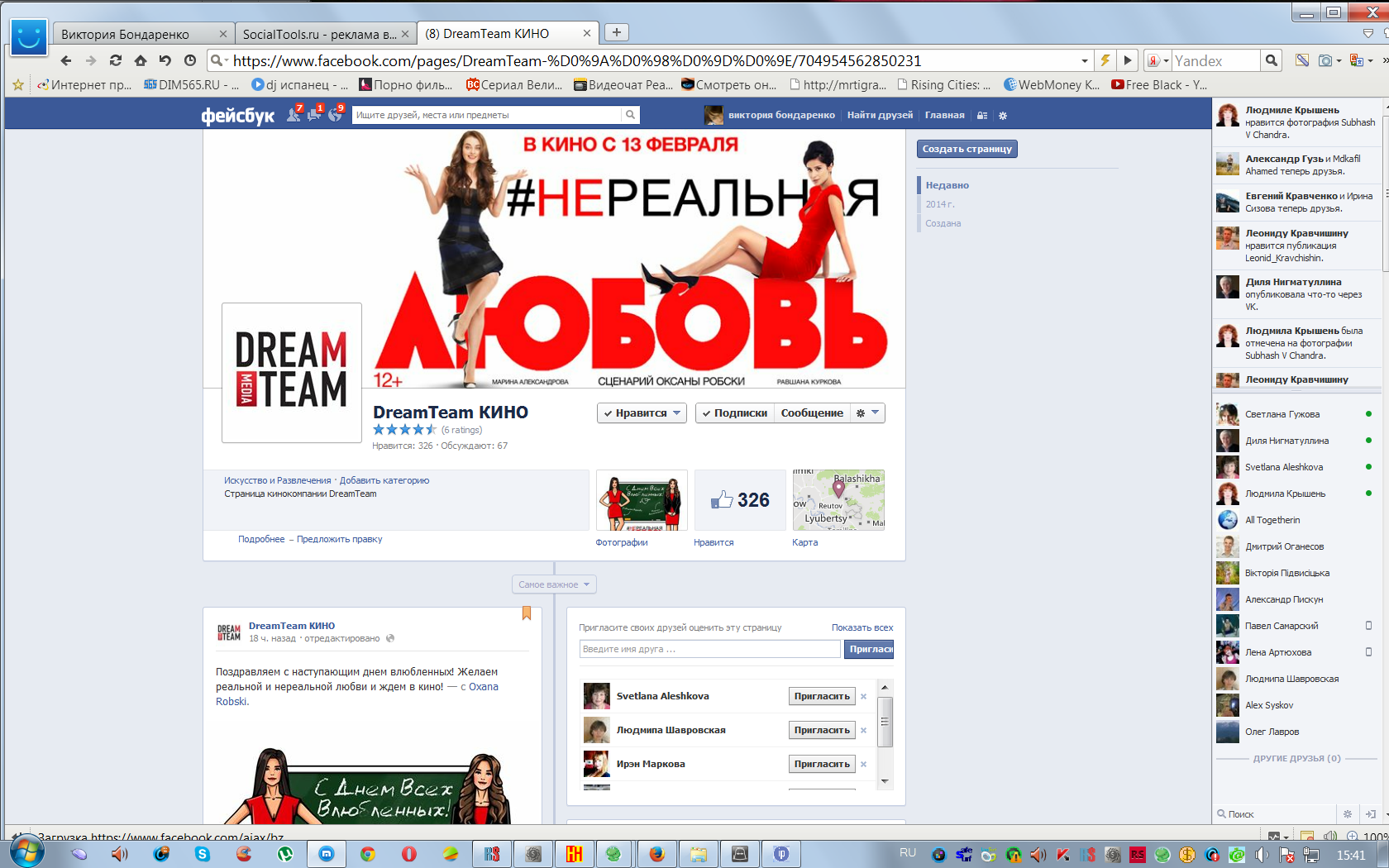The height and width of the screenshot is (868, 1389).
Task: Go forward with the browser forward arrow
Action: [x=91, y=60]
